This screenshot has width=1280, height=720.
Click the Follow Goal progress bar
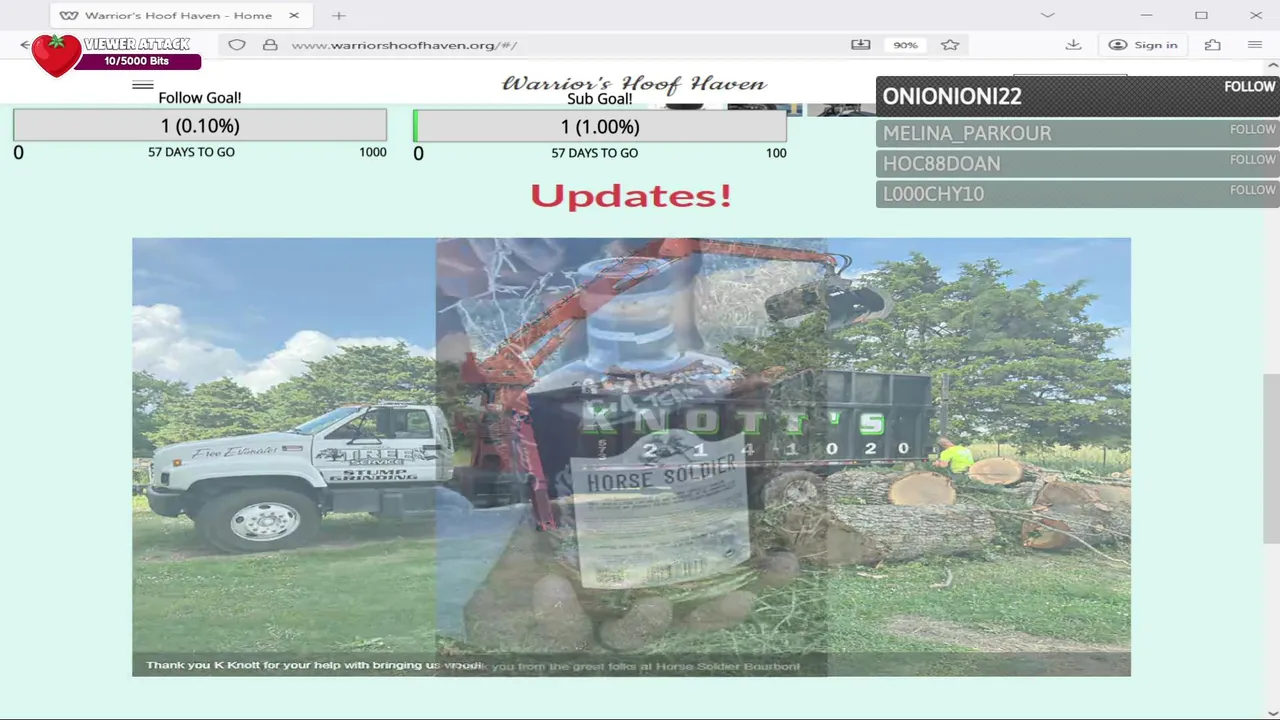click(200, 126)
